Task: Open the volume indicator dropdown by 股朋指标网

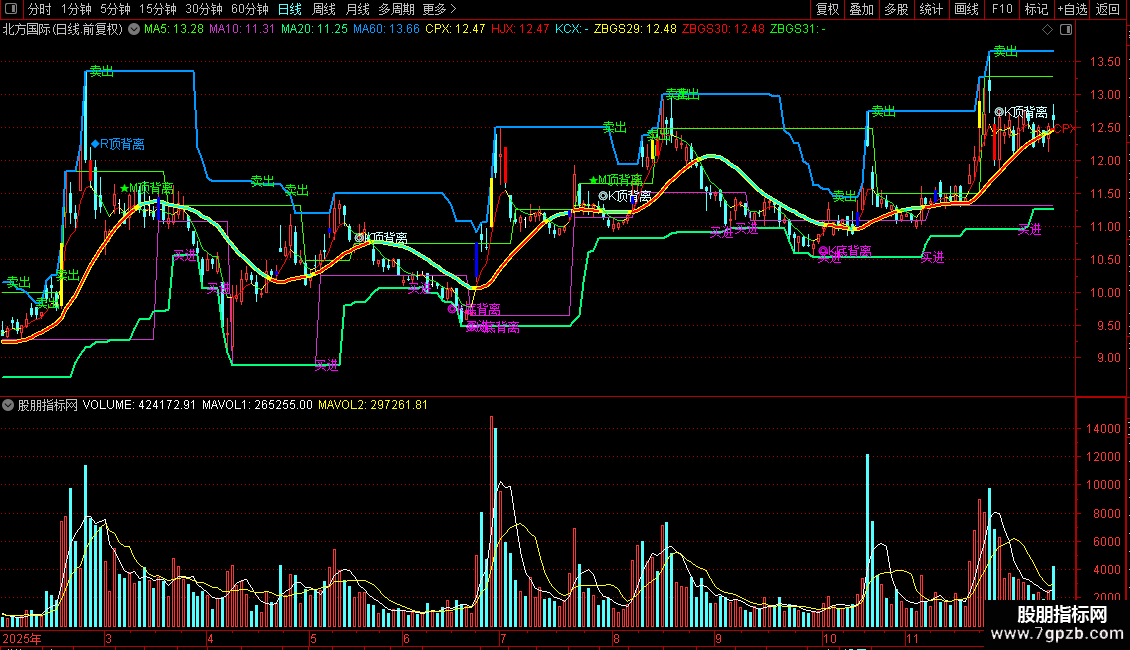Action: pyautogui.click(x=8, y=405)
